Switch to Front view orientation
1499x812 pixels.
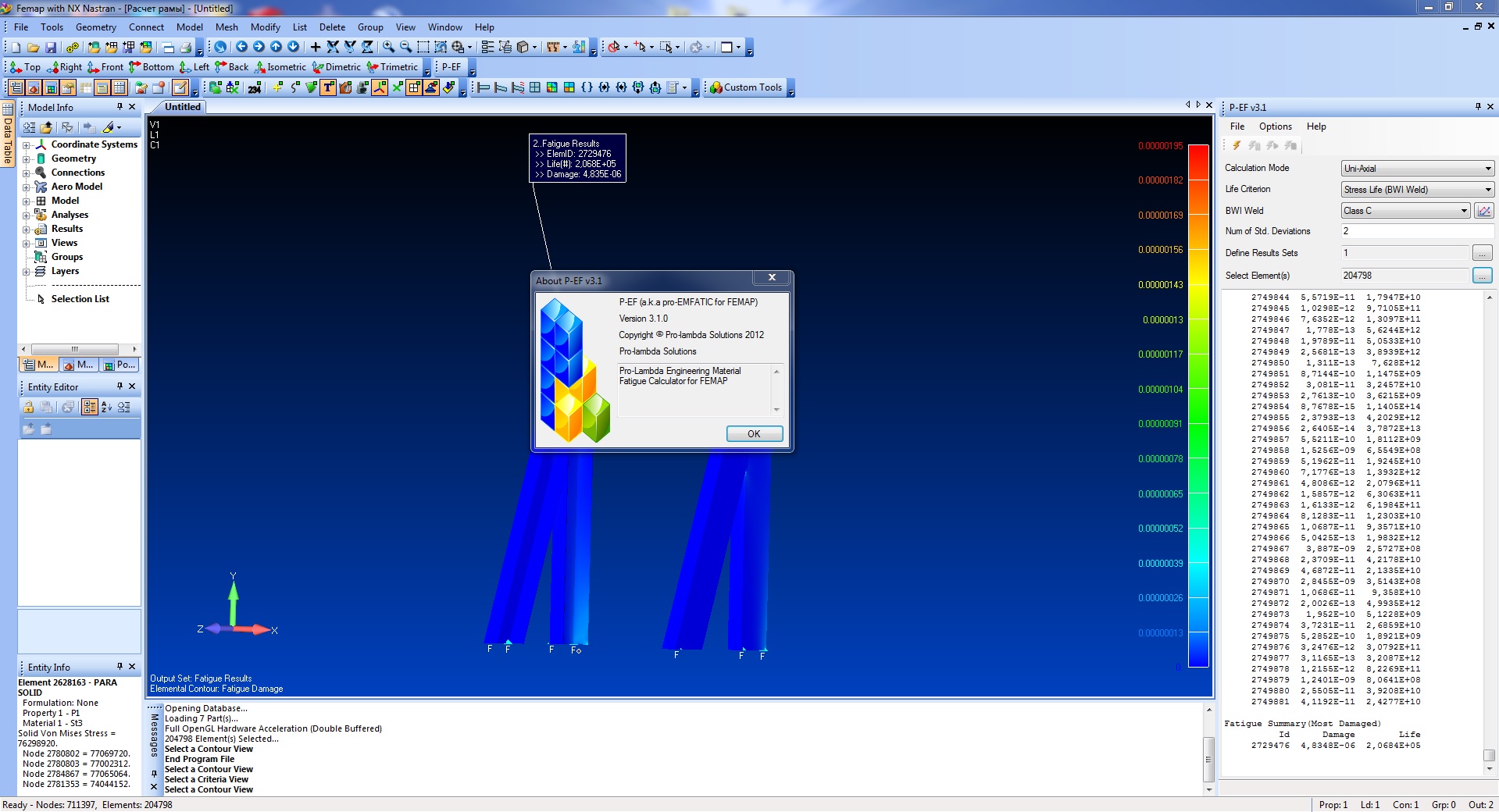point(105,67)
